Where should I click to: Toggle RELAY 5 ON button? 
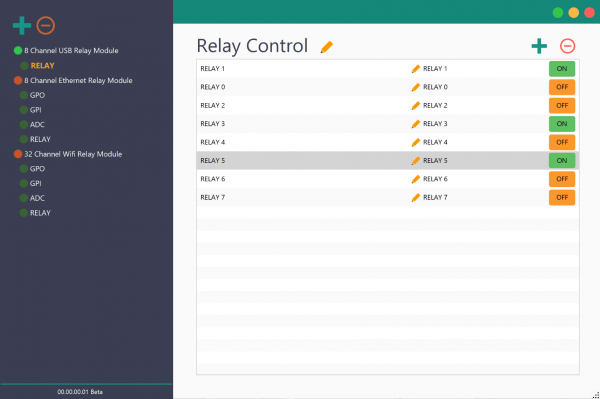click(562, 160)
